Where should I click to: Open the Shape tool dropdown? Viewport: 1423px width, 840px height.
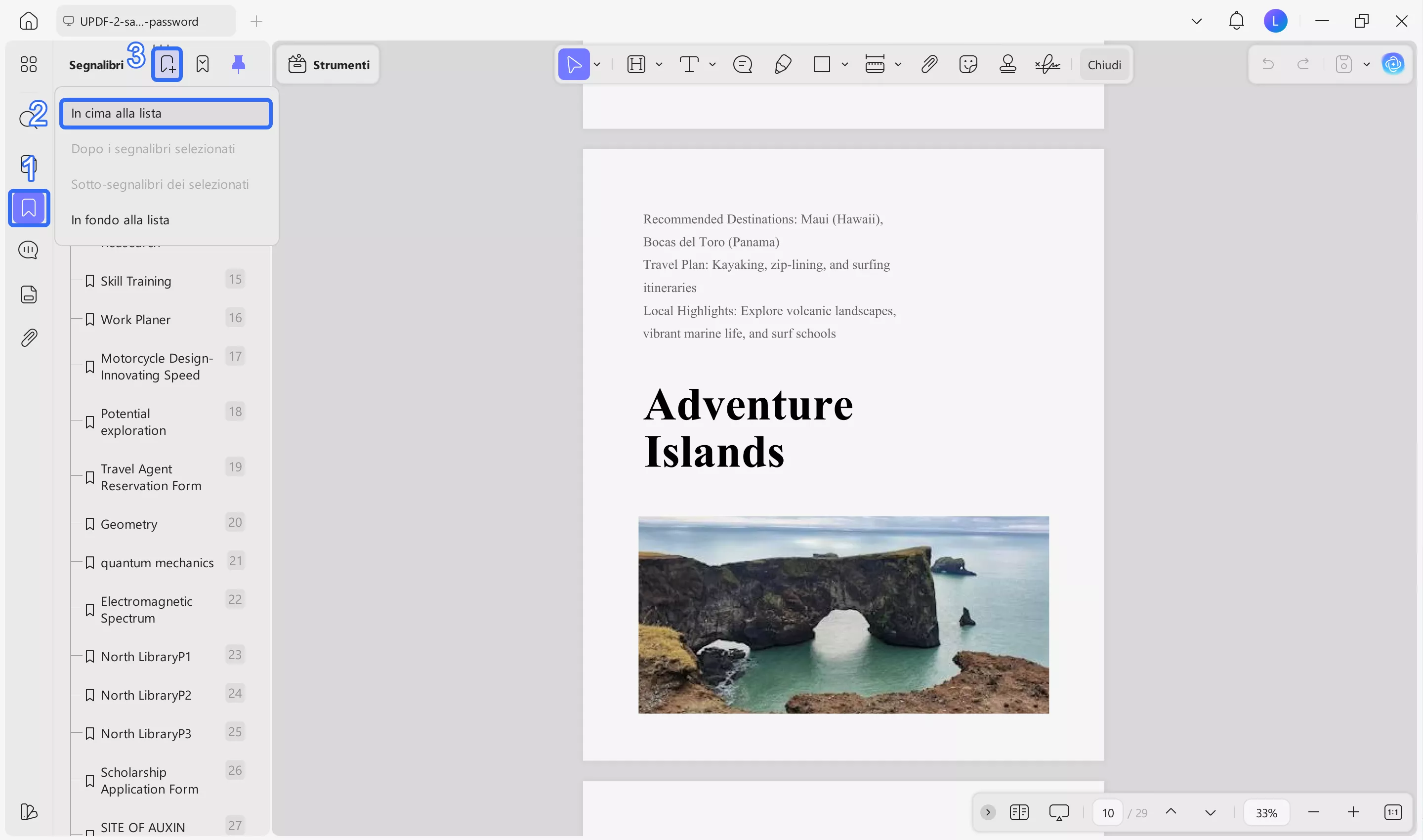pyautogui.click(x=844, y=65)
